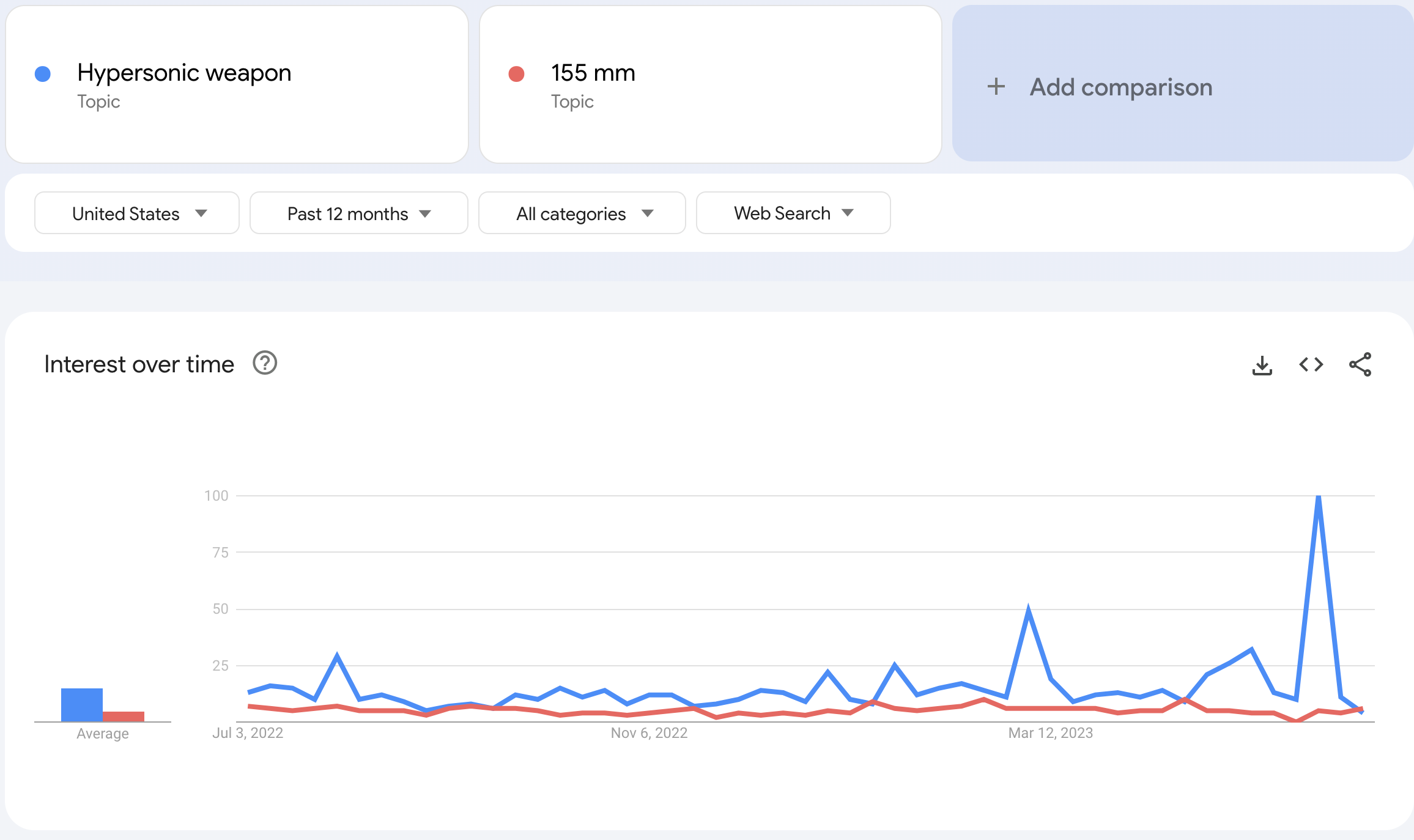
Task: Expand the Past 12 months time range
Action: [x=358, y=213]
